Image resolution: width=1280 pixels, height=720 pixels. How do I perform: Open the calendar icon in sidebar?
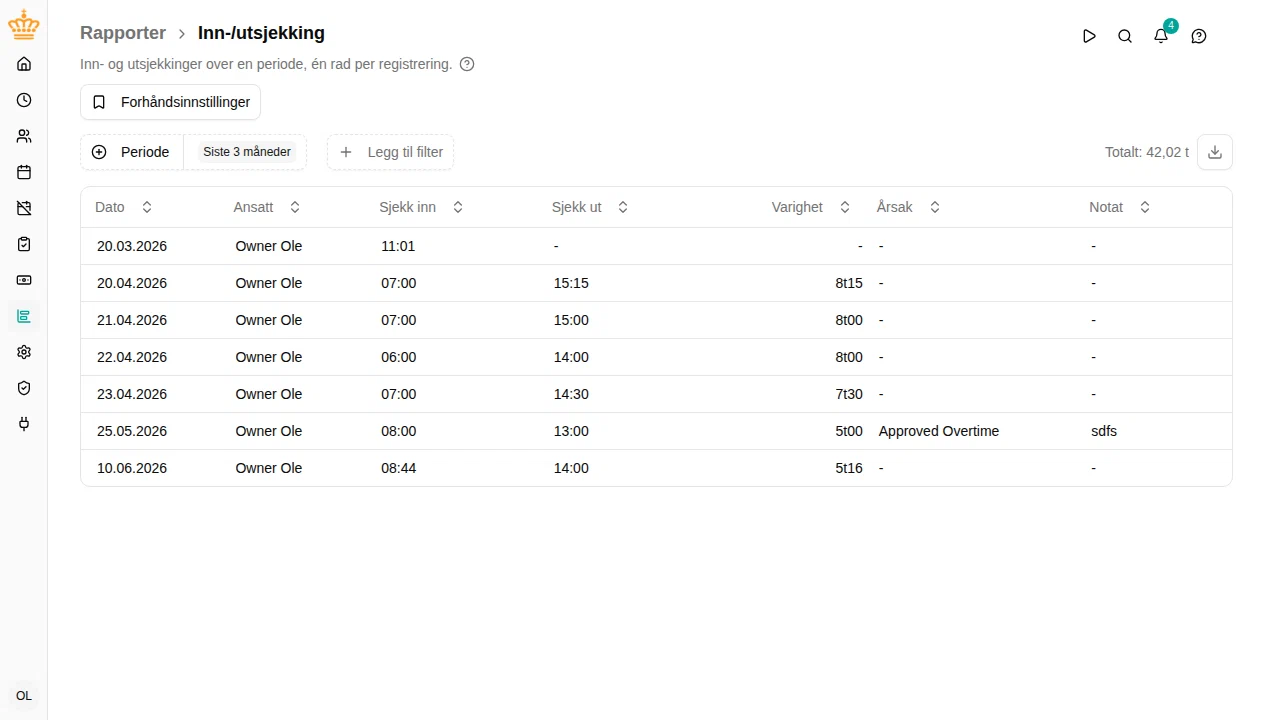(x=24, y=172)
